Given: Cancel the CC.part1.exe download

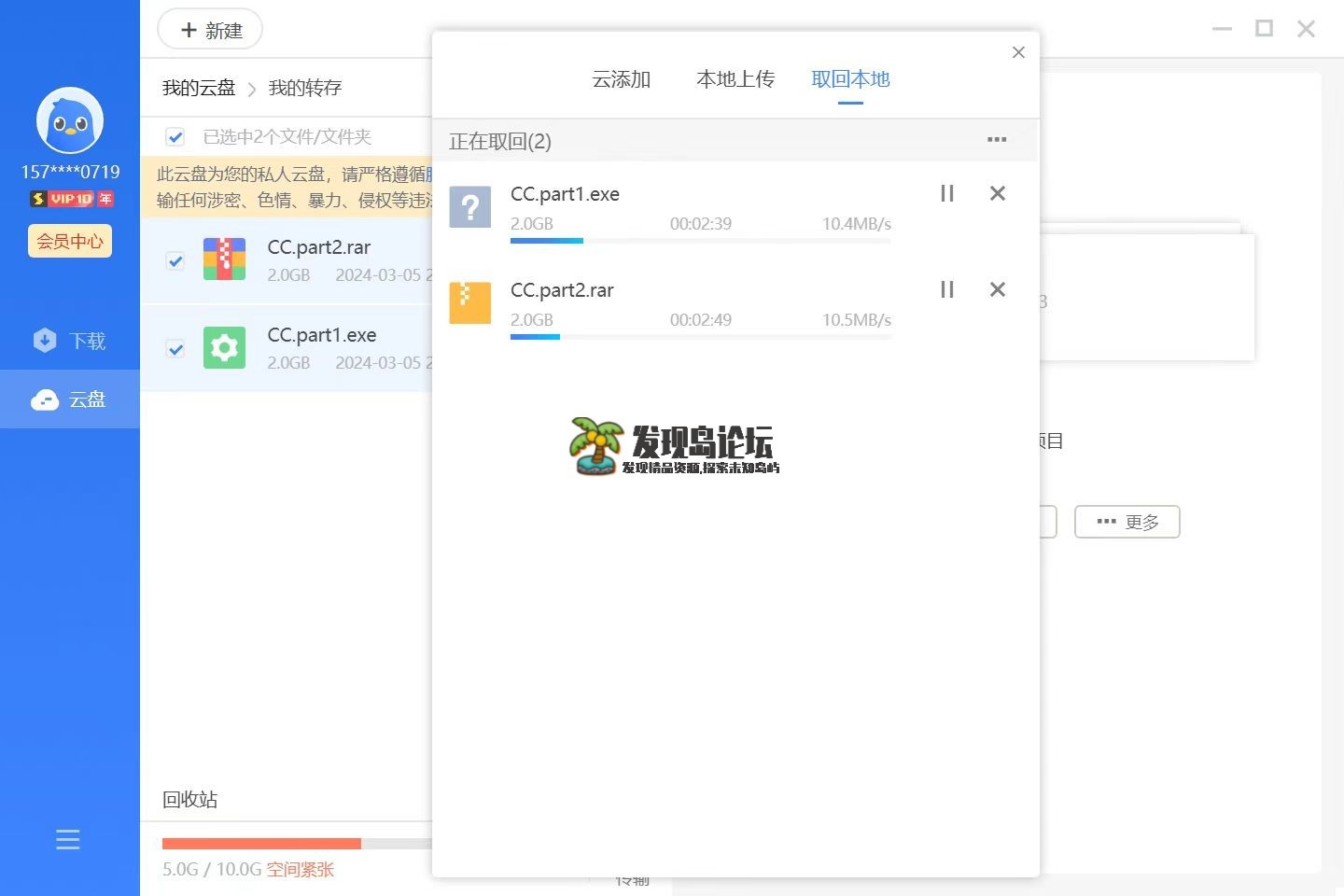Looking at the screenshot, I should [997, 193].
